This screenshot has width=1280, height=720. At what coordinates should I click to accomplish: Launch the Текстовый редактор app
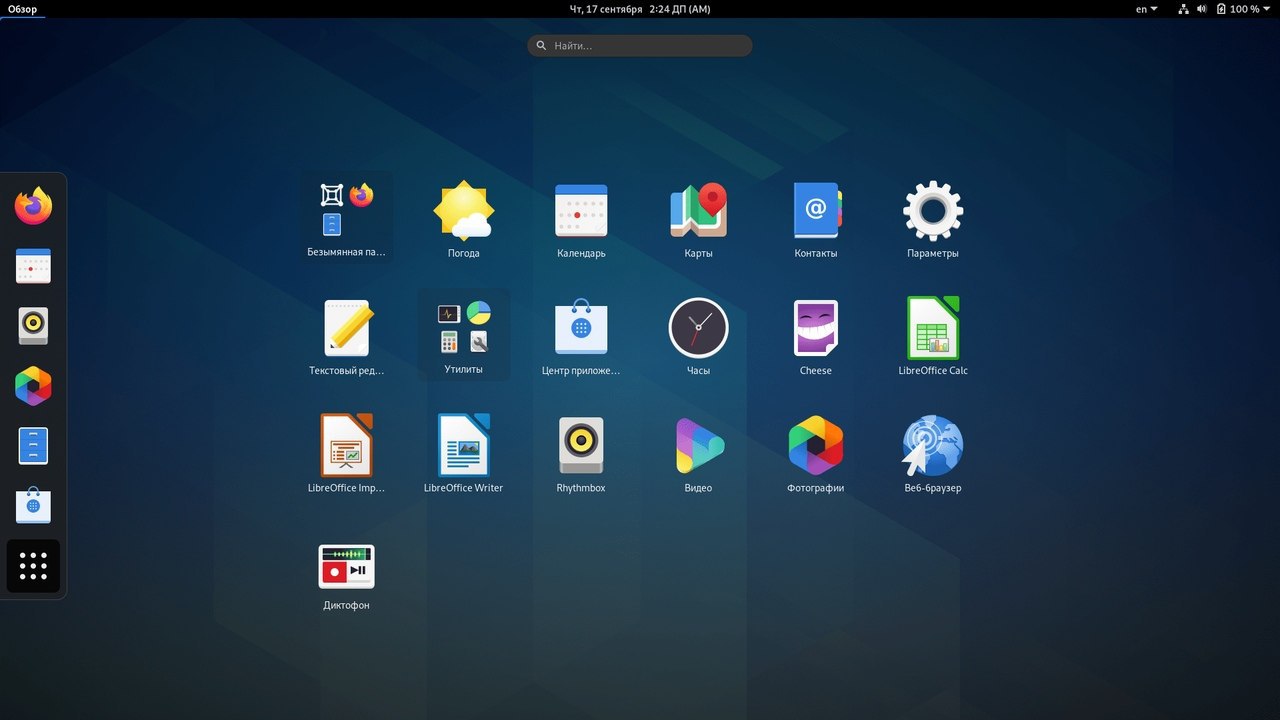346,335
